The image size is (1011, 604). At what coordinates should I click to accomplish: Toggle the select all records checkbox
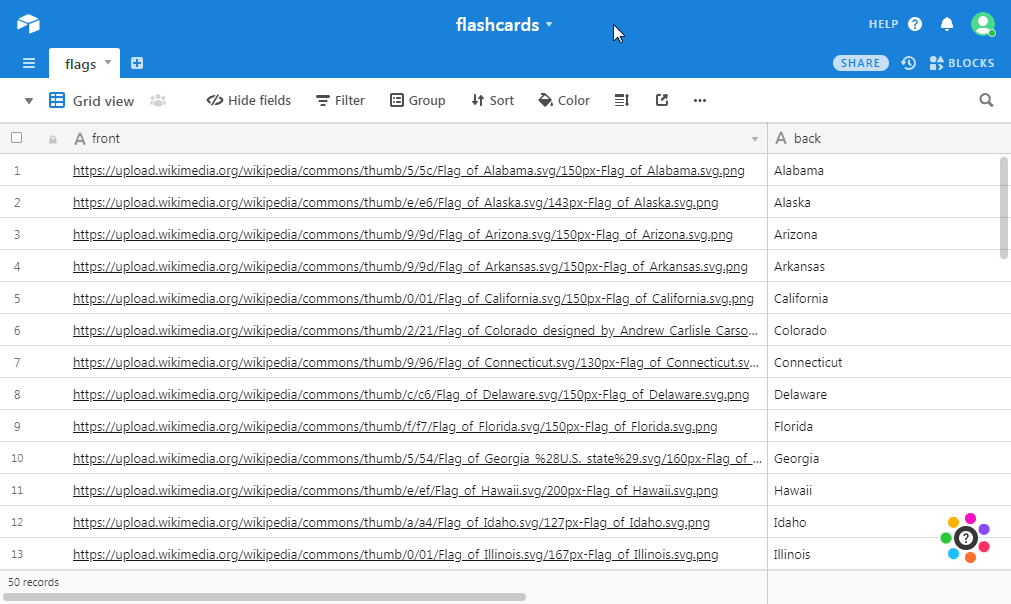17,138
